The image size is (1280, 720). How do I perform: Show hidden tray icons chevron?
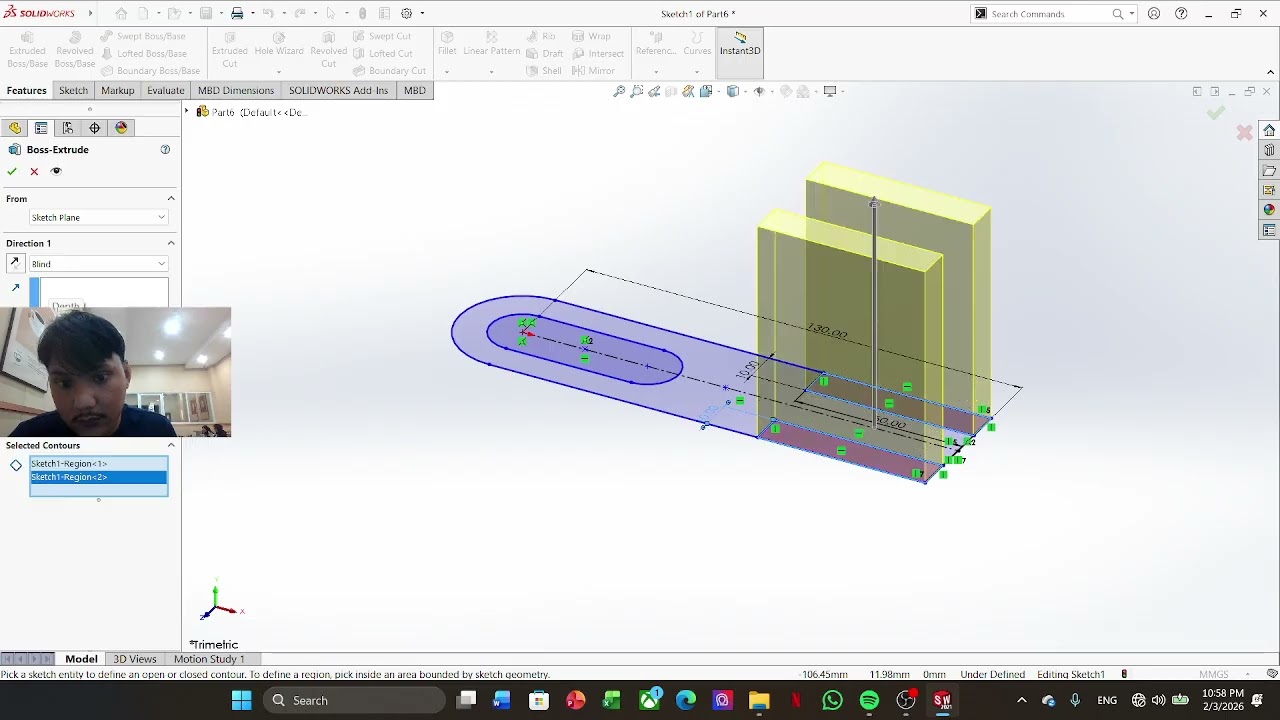1021,701
